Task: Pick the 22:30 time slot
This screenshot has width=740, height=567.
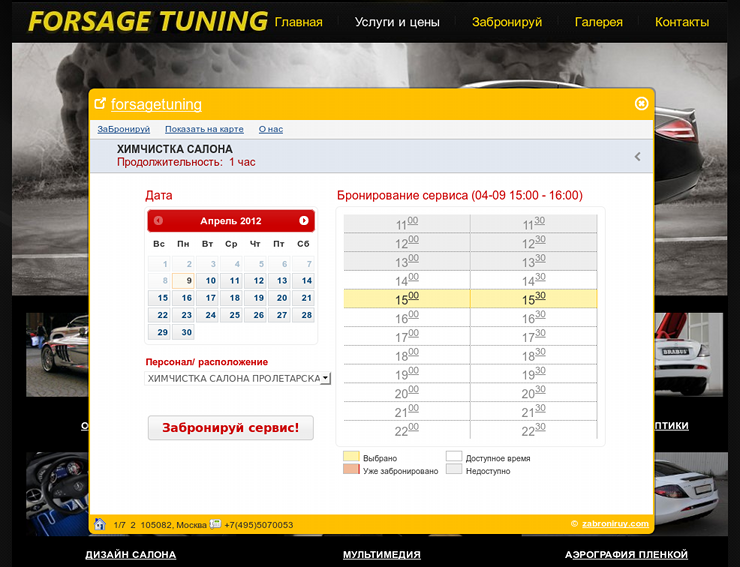Action: (x=534, y=430)
